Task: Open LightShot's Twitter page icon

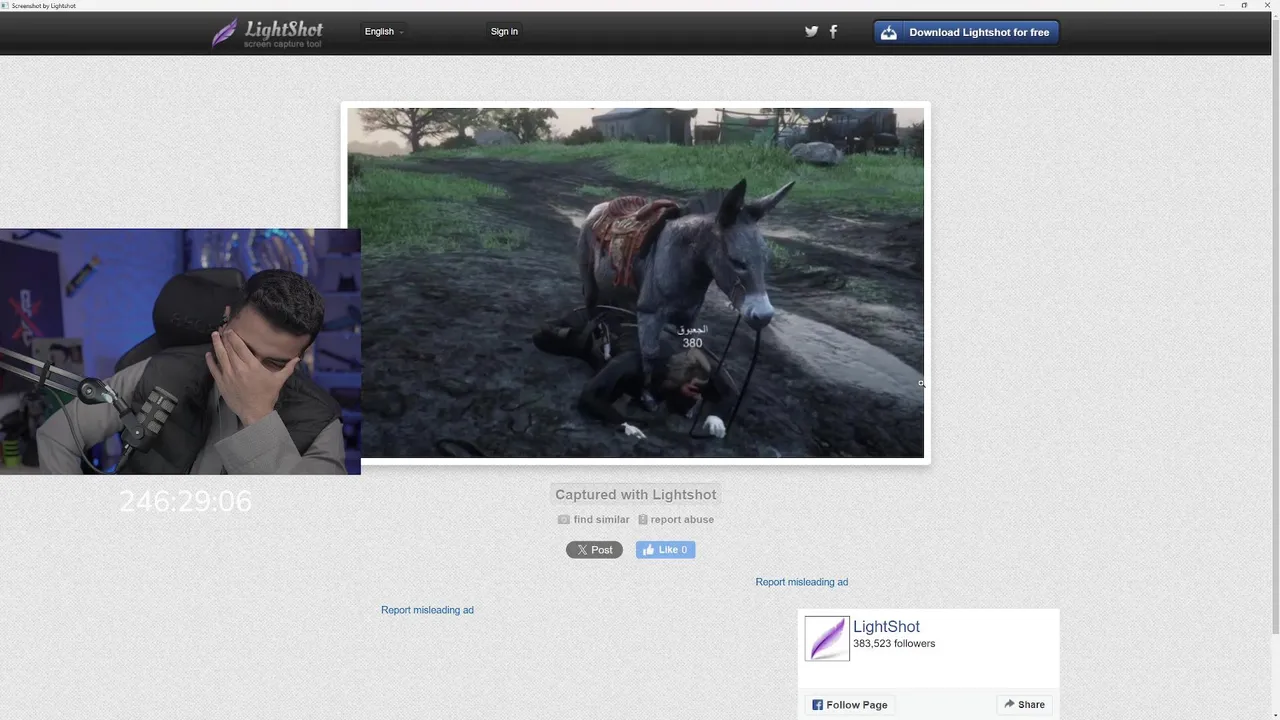Action: pyautogui.click(x=811, y=32)
